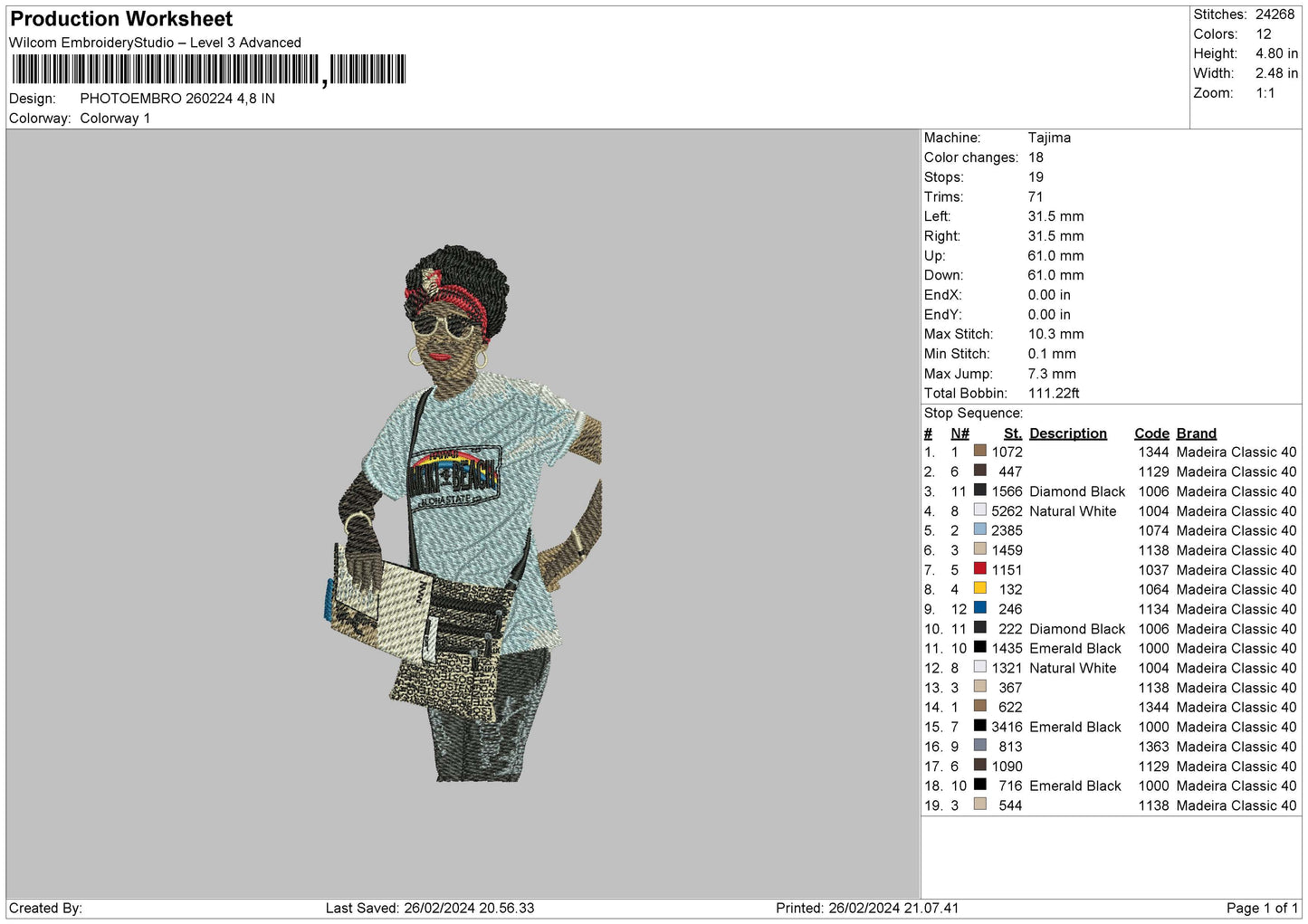Click the Stops value 19
The image size is (1308, 924).
click(1036, 177)
